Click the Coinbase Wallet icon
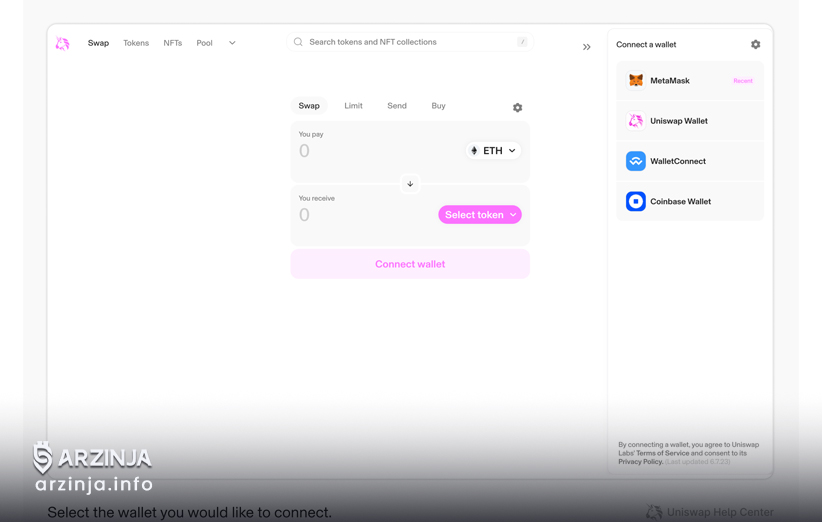822x522 pixels. coord(636,201)
